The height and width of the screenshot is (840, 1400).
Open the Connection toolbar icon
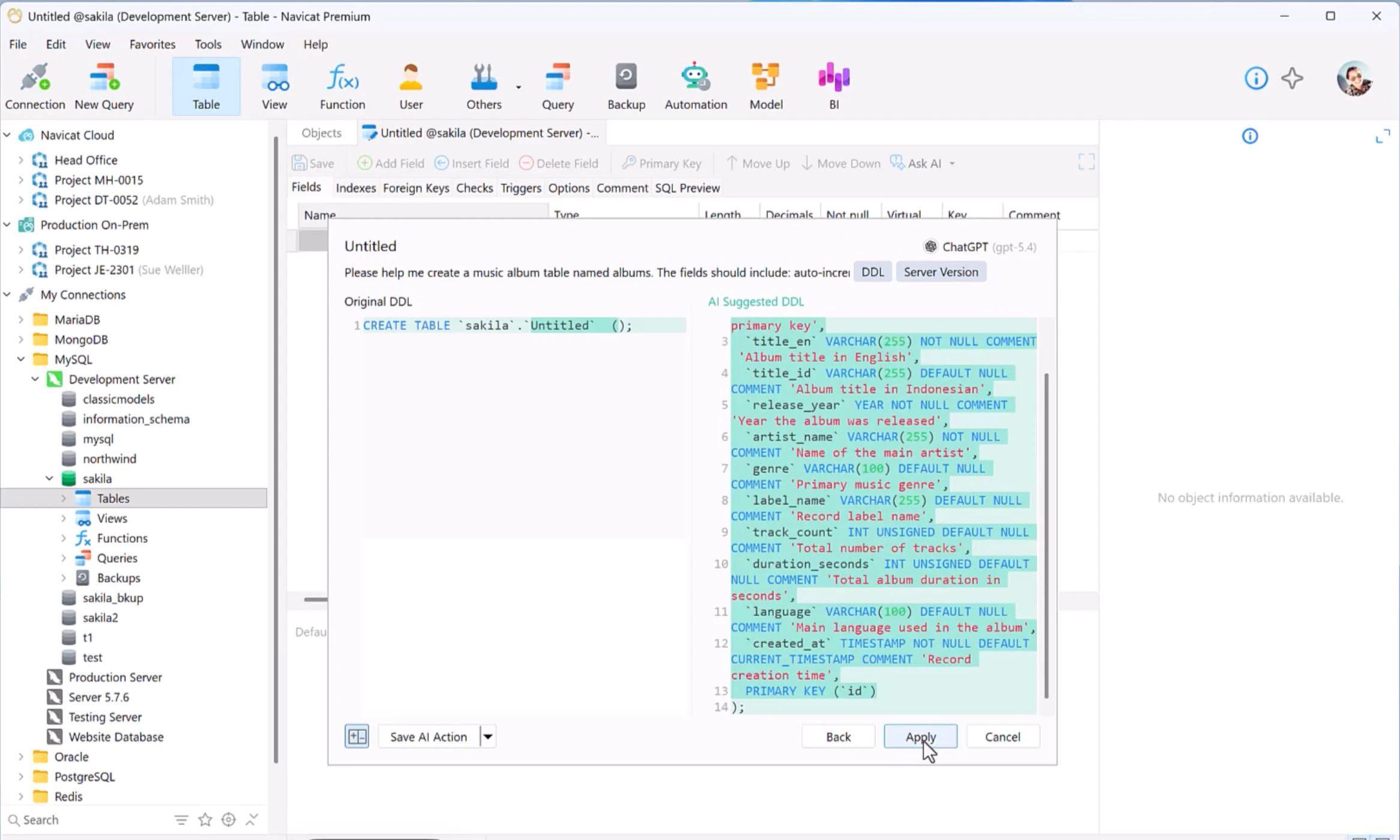(x=35, y=86)
